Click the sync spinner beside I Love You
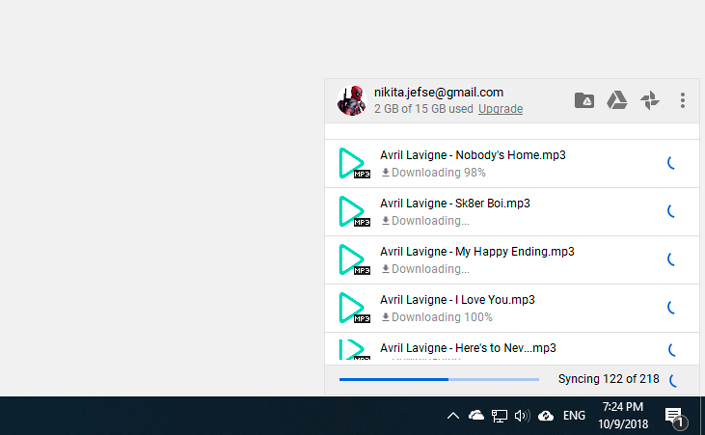This screenshot has height=435, width=705. [x=672, y=308]
